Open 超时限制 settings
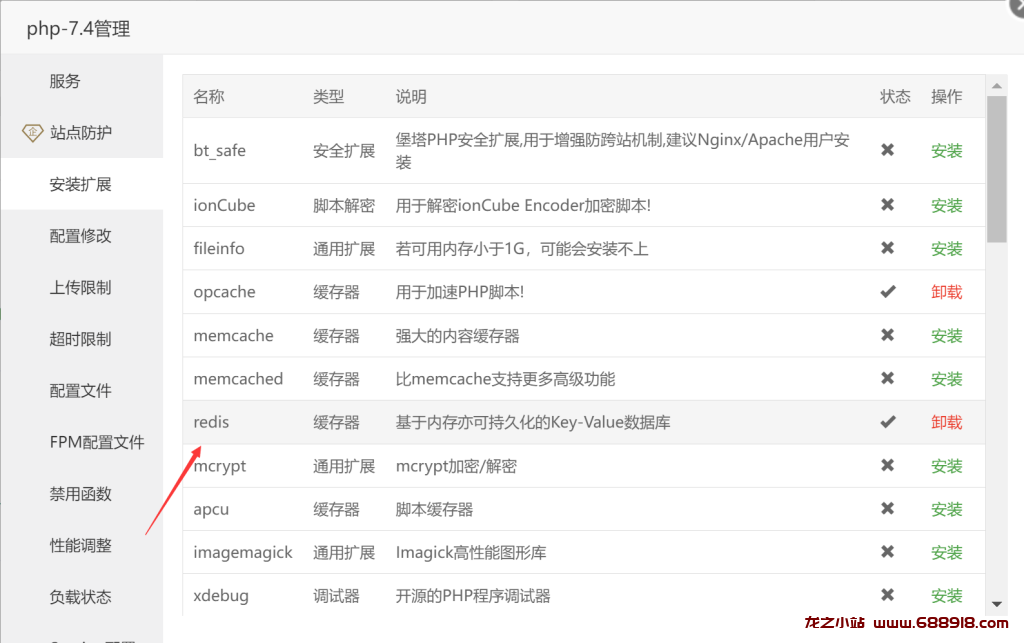 pyautogui.click(x=80, y=339)
